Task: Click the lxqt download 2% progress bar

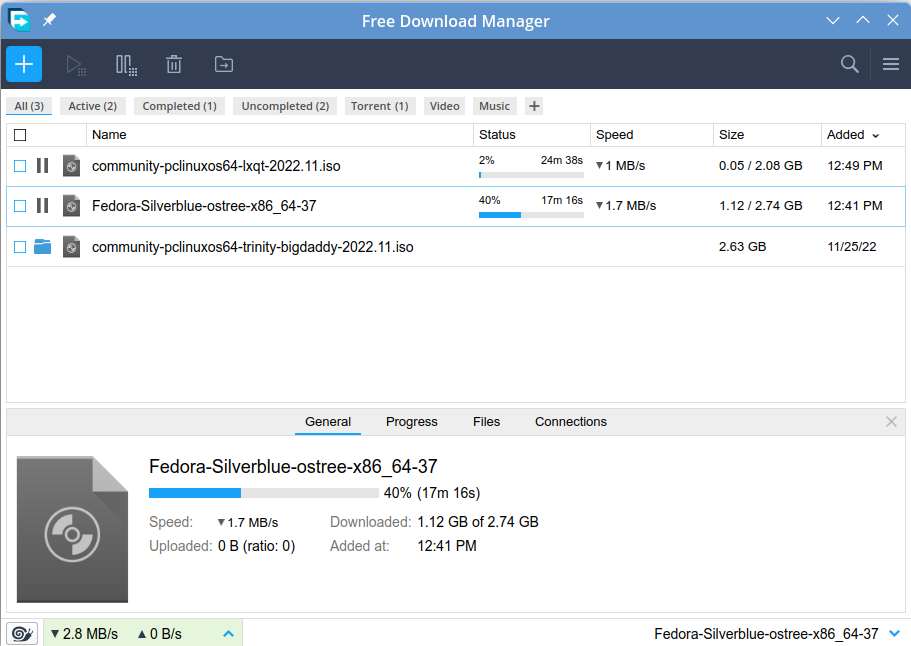Action: pos(531,175)
